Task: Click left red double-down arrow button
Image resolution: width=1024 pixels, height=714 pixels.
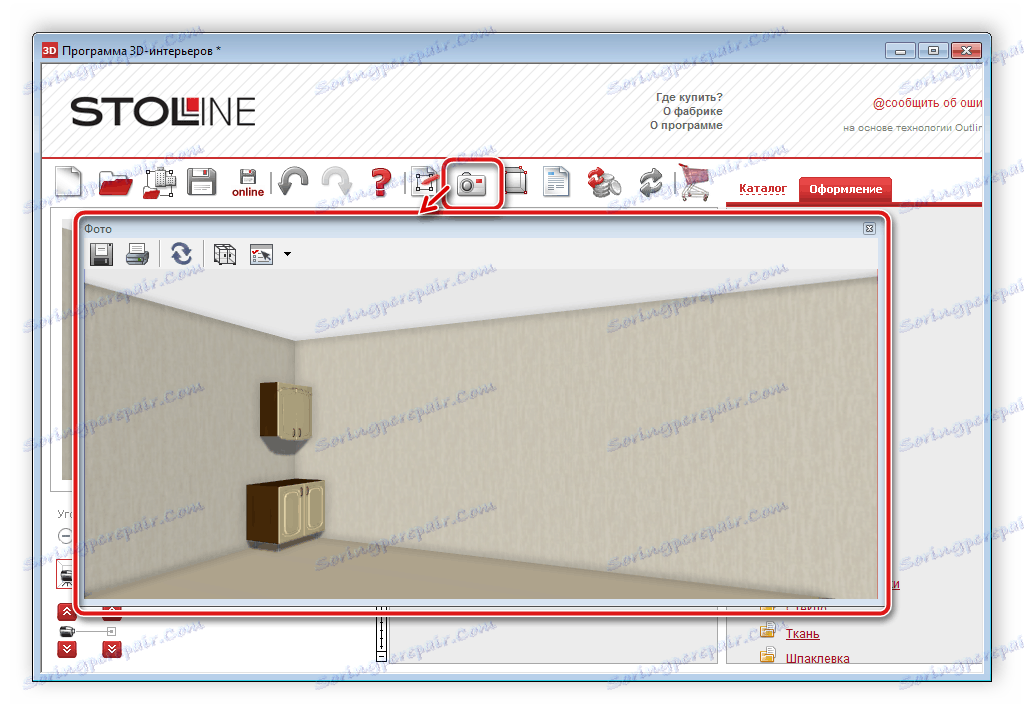Action: [67, 649]
